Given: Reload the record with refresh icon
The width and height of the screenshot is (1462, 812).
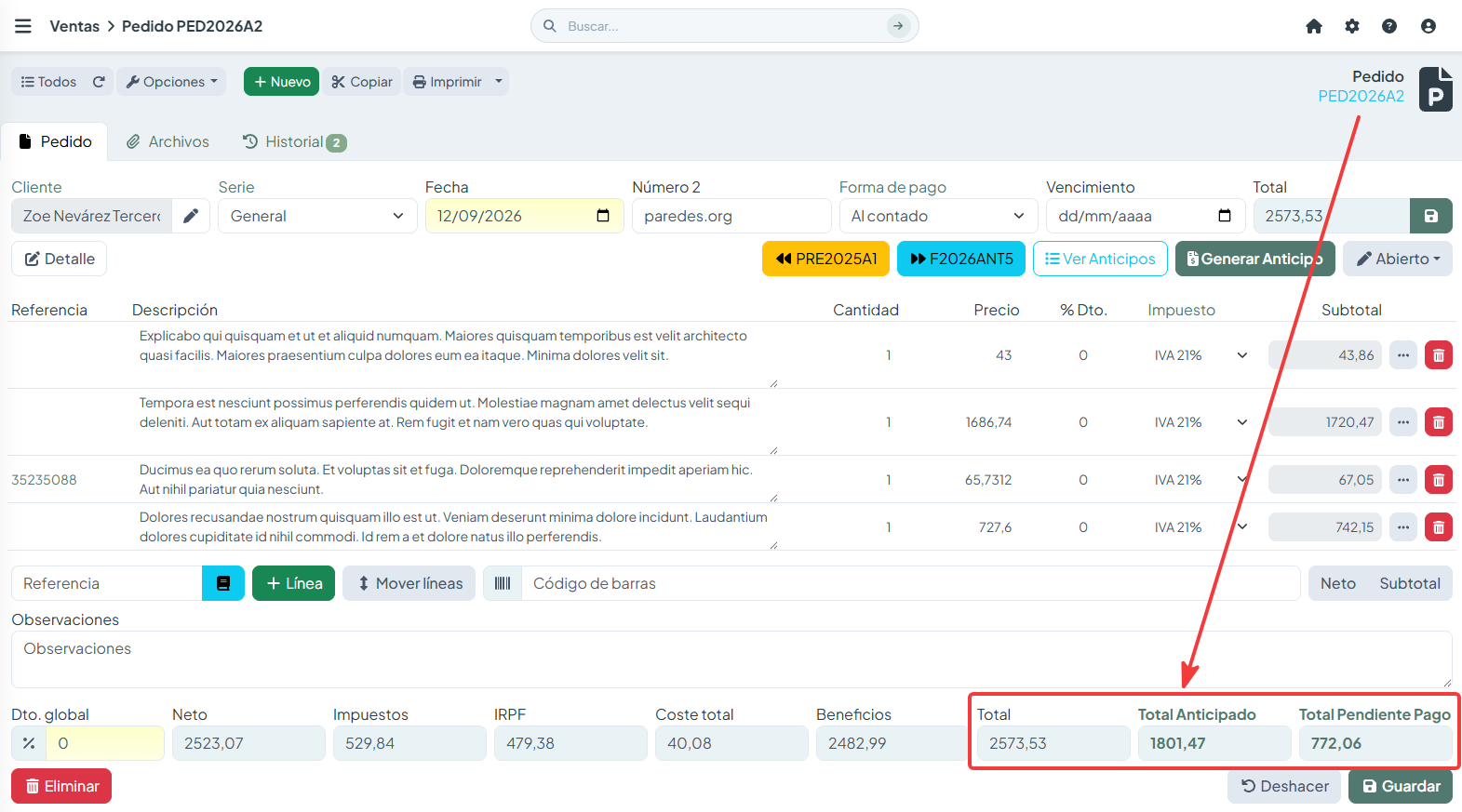Looking at the screenshot, I should (x=99, y=82).
